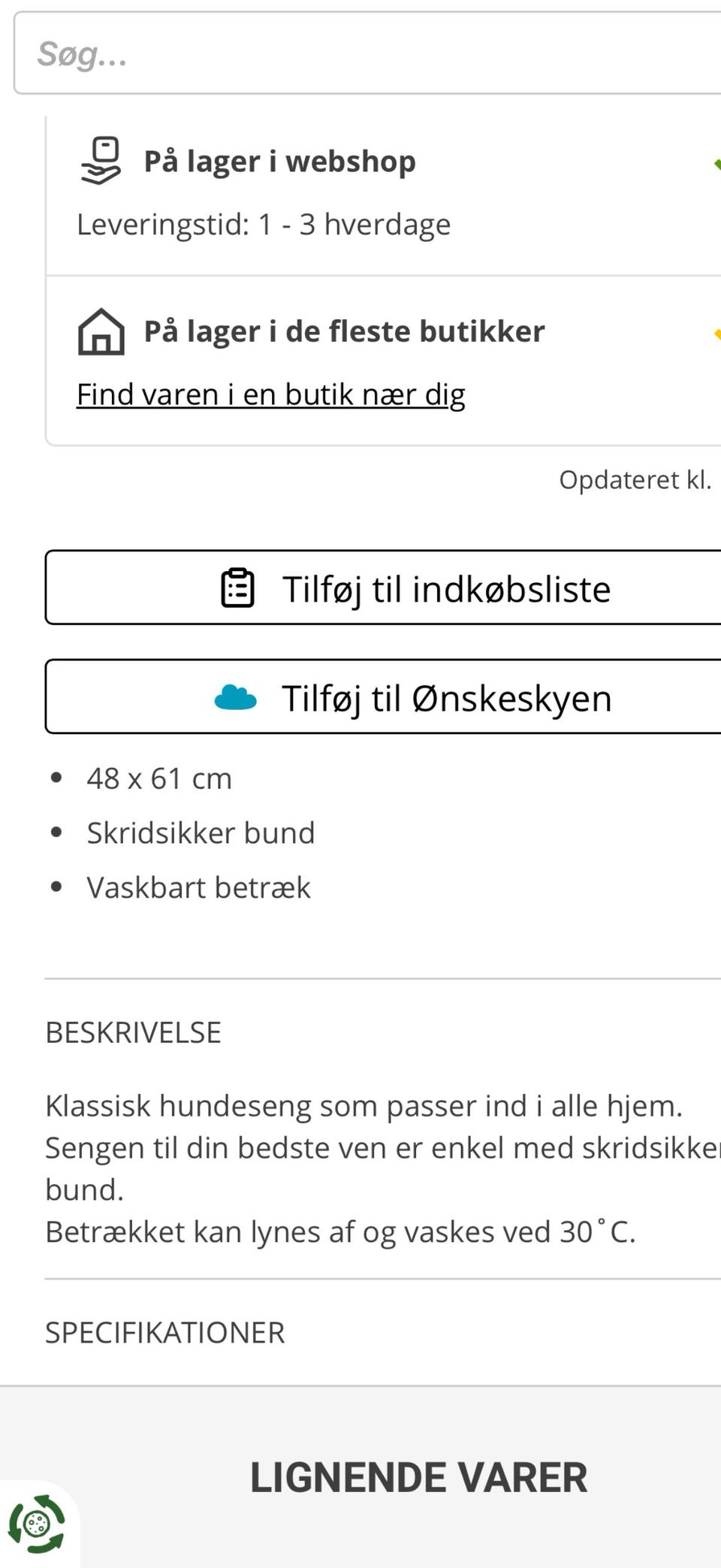Viewport: 721px width, 1568px height.
Task: Click the green webshop stock indicator
Action: point(716,164)
